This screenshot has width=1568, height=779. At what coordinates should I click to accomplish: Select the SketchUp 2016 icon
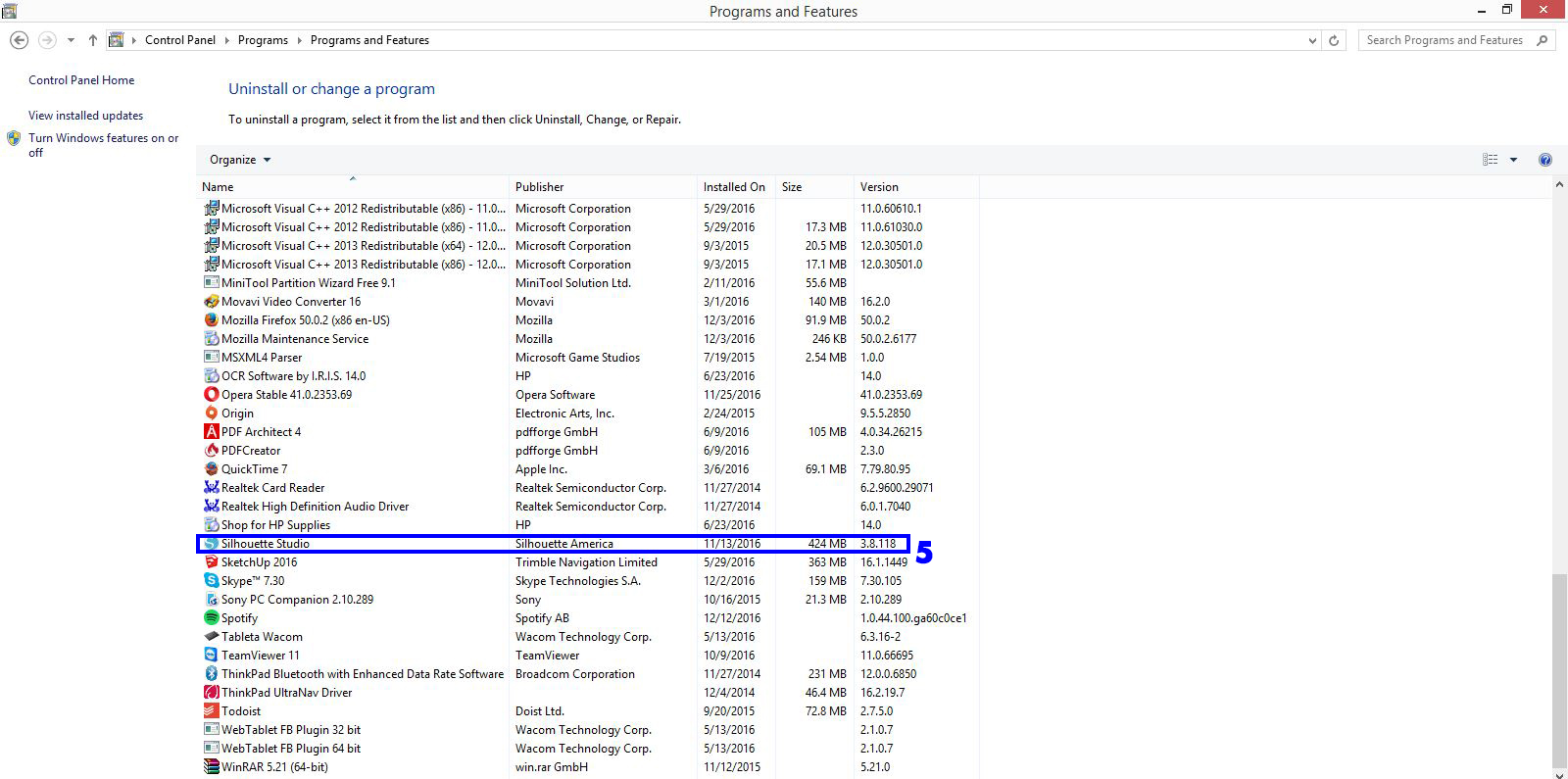pos(211,562)
